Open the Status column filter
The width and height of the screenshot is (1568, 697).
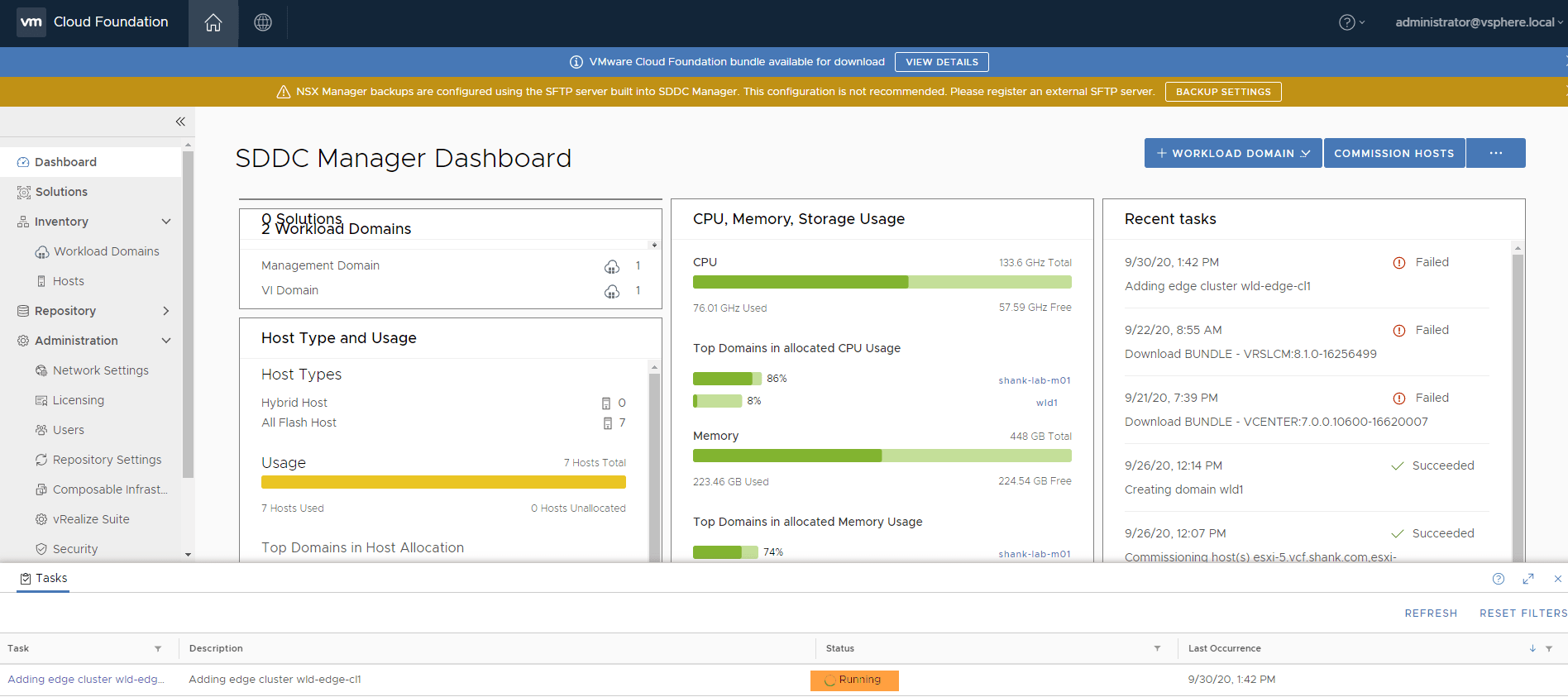[x=1157, y=649]
